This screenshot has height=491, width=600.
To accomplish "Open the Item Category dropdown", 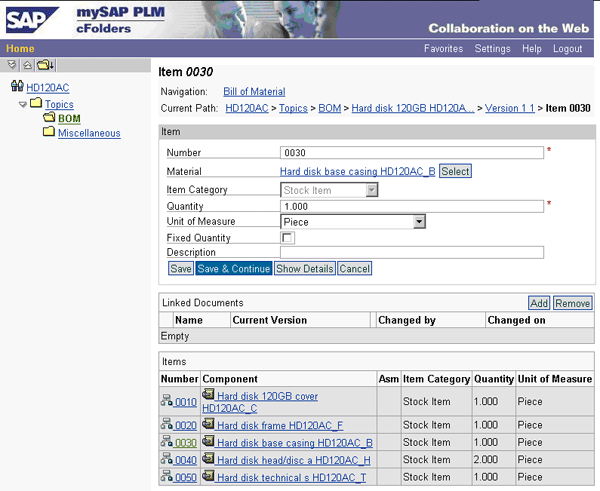I will pyautogui.click(x=372, y=190).
